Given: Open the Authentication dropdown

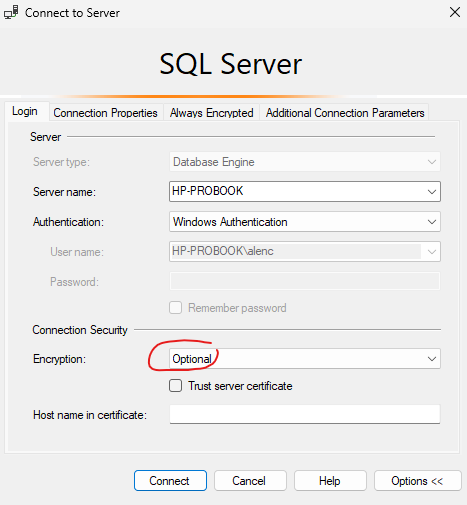Looking at the screenshot, I should [305, 222].
